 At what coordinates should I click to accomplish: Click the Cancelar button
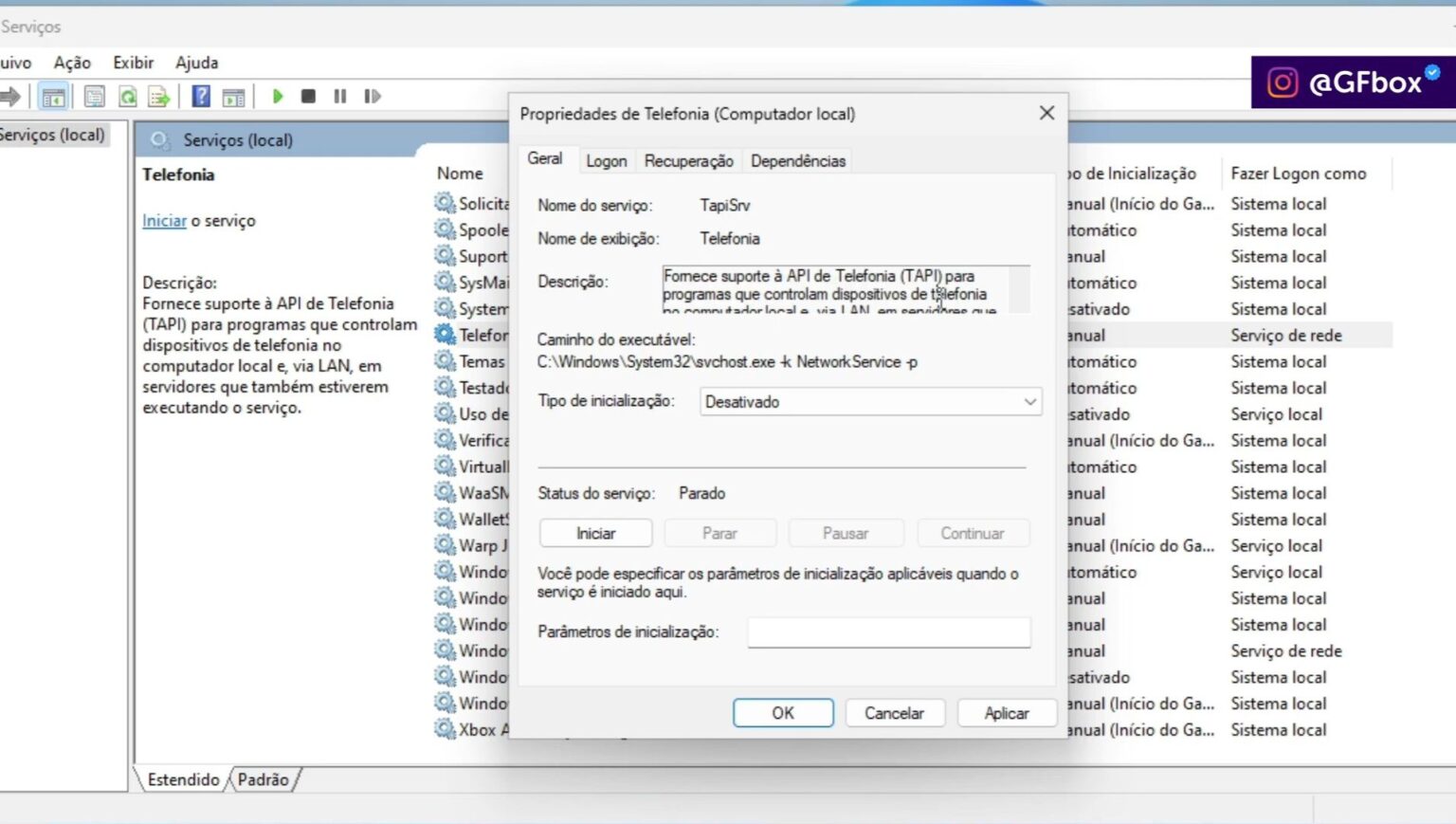coord(894,713)
